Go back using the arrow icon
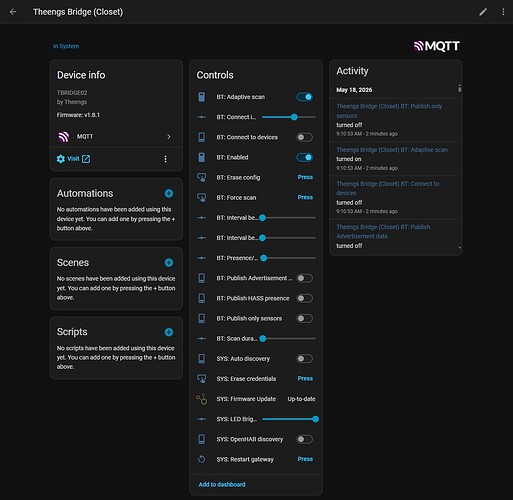513x500 pixels. (13, 12)
